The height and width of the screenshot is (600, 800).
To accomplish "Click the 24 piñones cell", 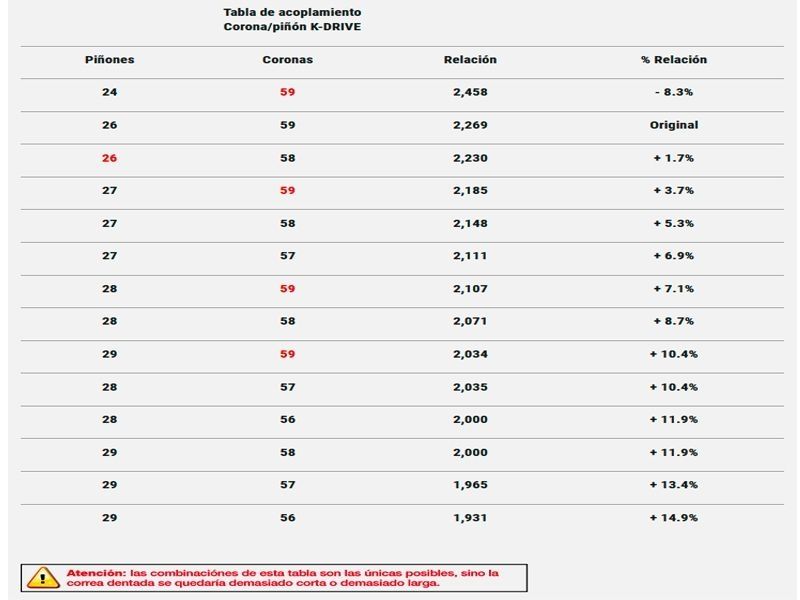I will (x=109, y=93).
